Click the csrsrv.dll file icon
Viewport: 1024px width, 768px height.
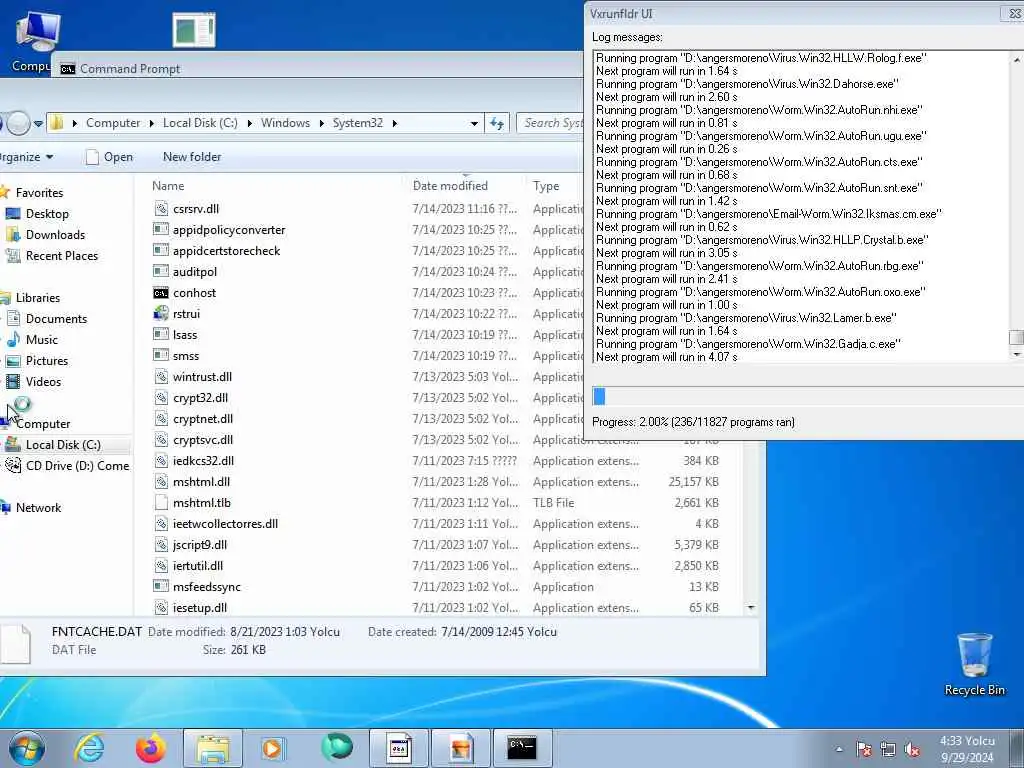161,209
